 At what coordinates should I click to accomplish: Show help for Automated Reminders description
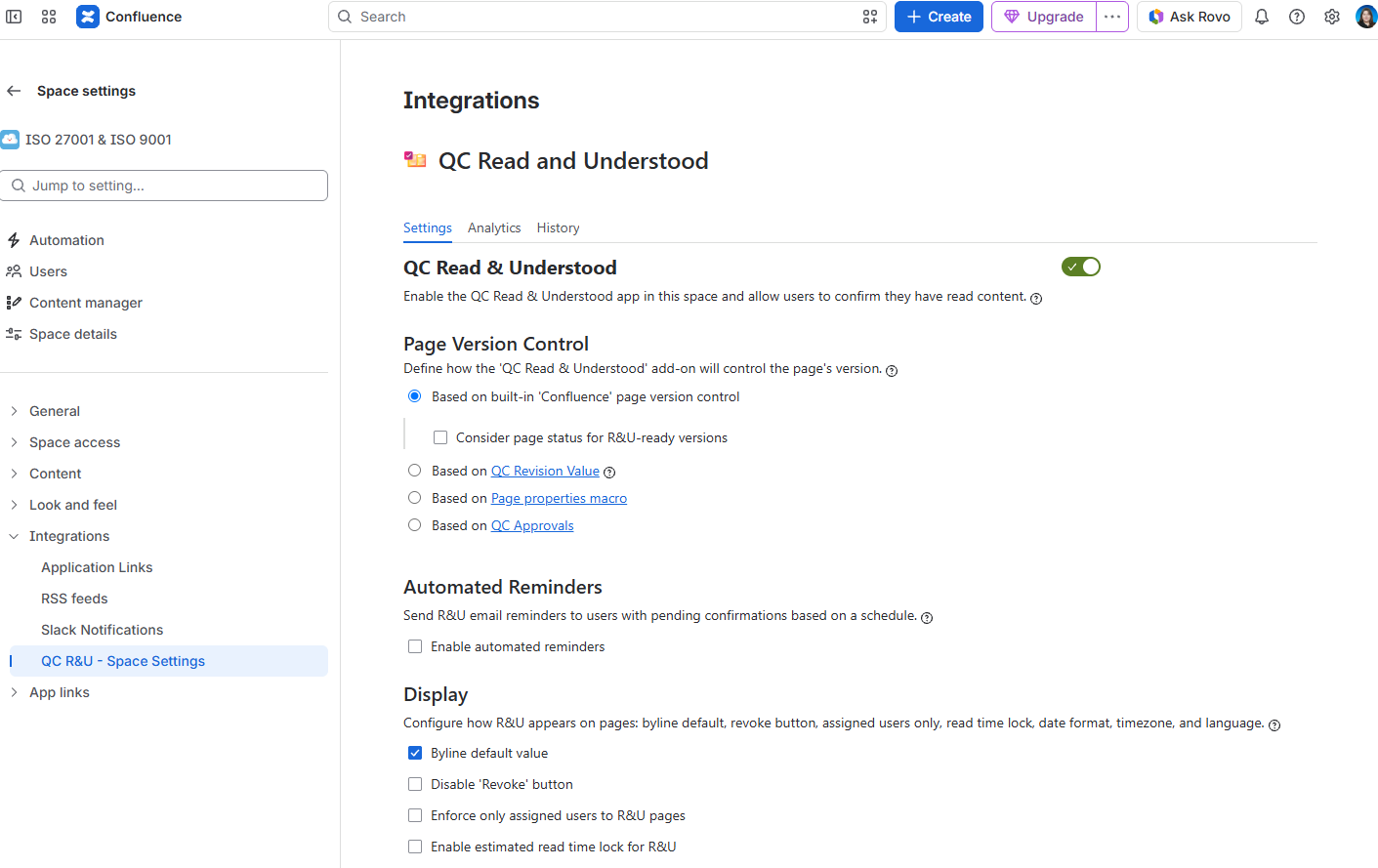point(927,617)
